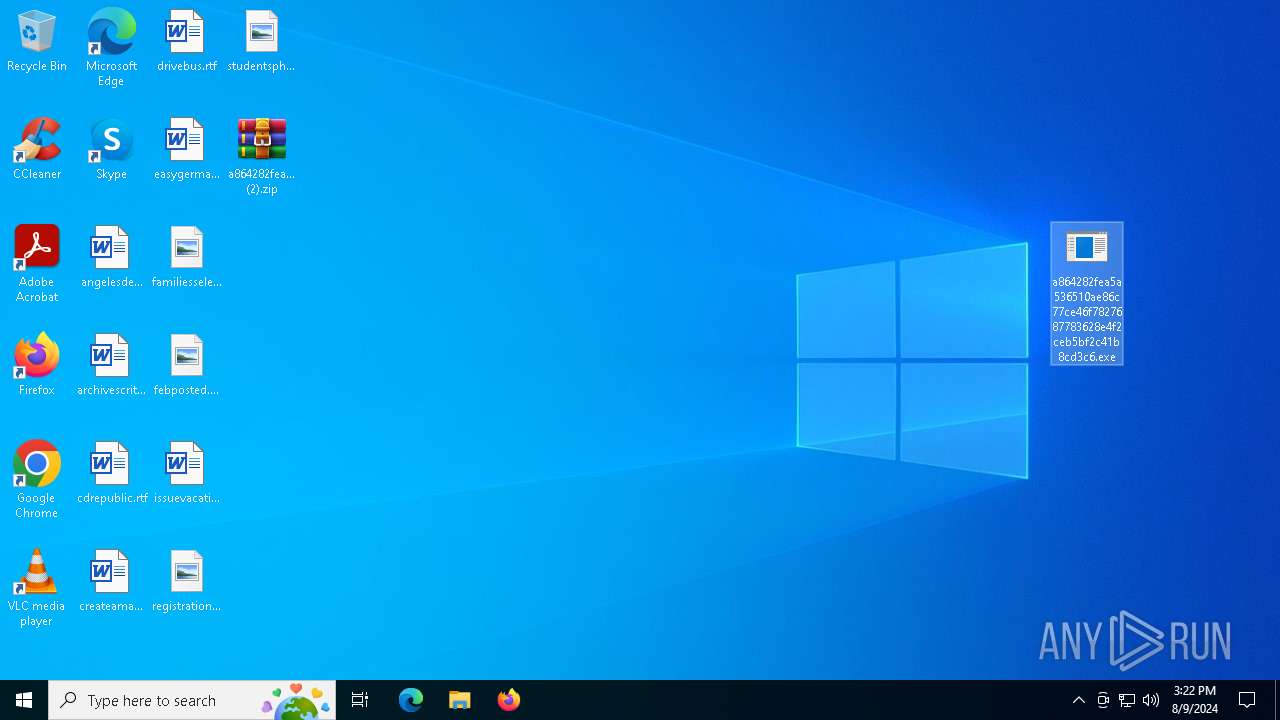Image resolution: width=1280 pixels, height=720 pixels.
Task: Open Task View from the taskbar
Action: tap(360, 700)
